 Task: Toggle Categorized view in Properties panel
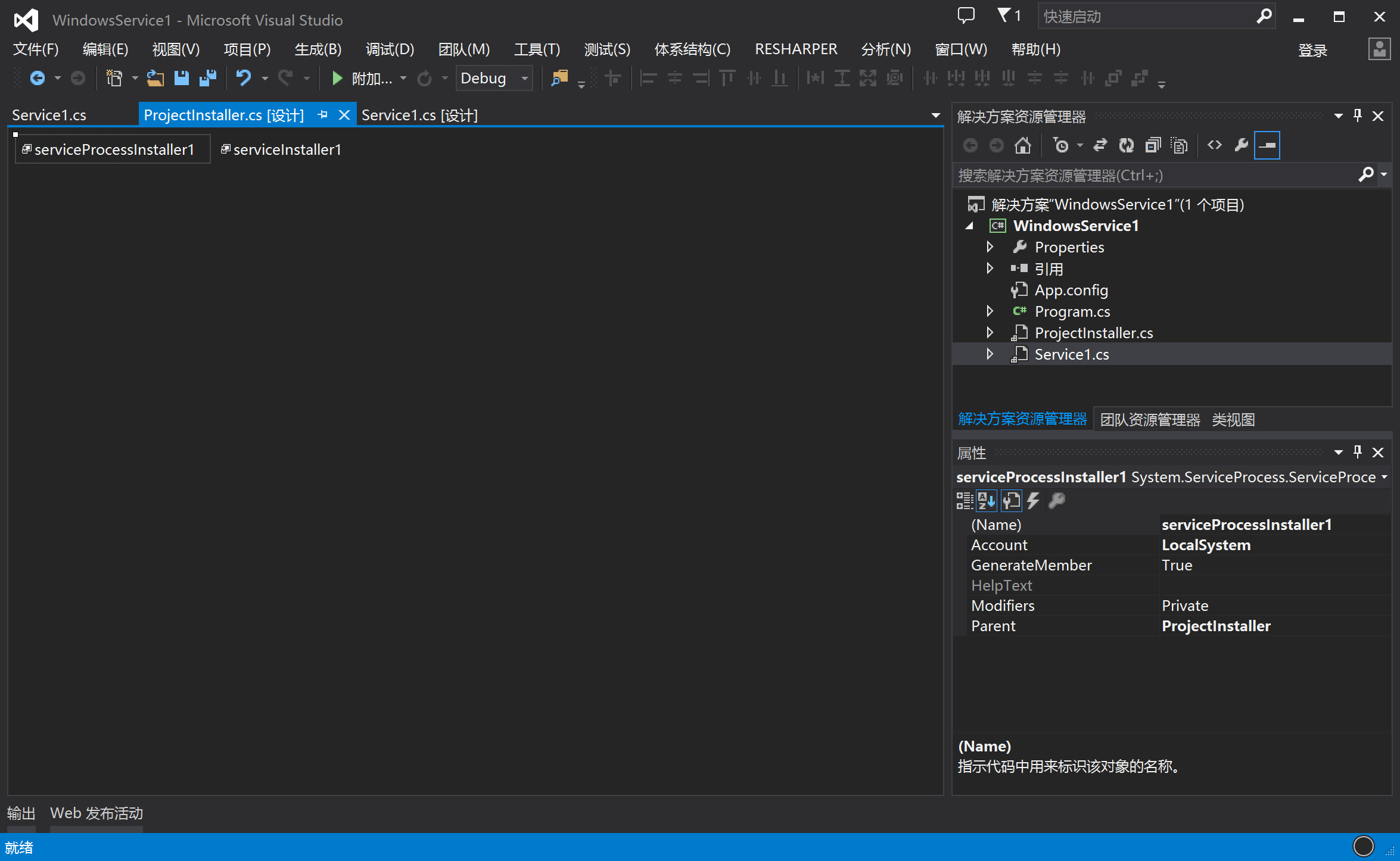pos(964,501)
